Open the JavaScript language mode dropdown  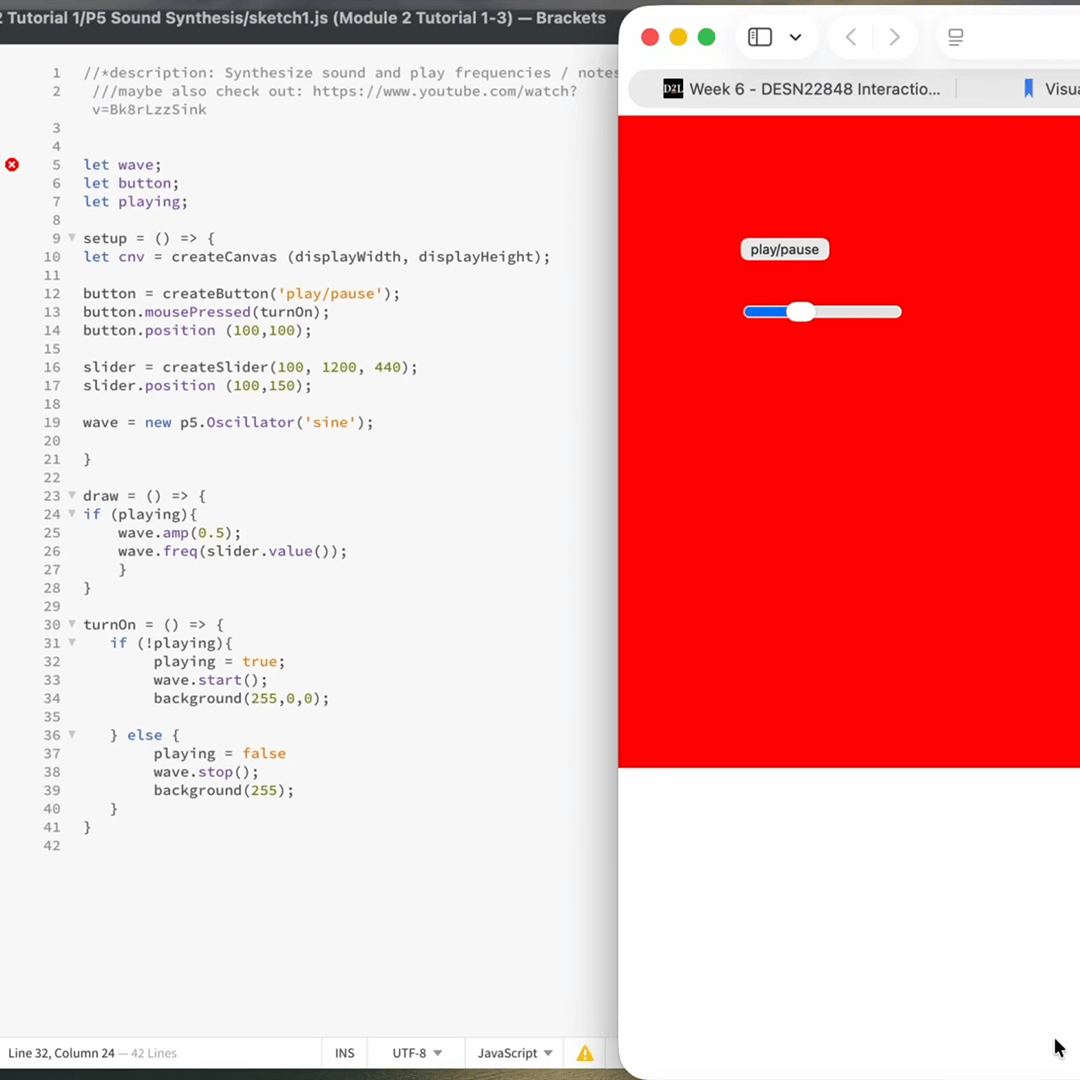pyautogui.click(x=514, y=1053)
